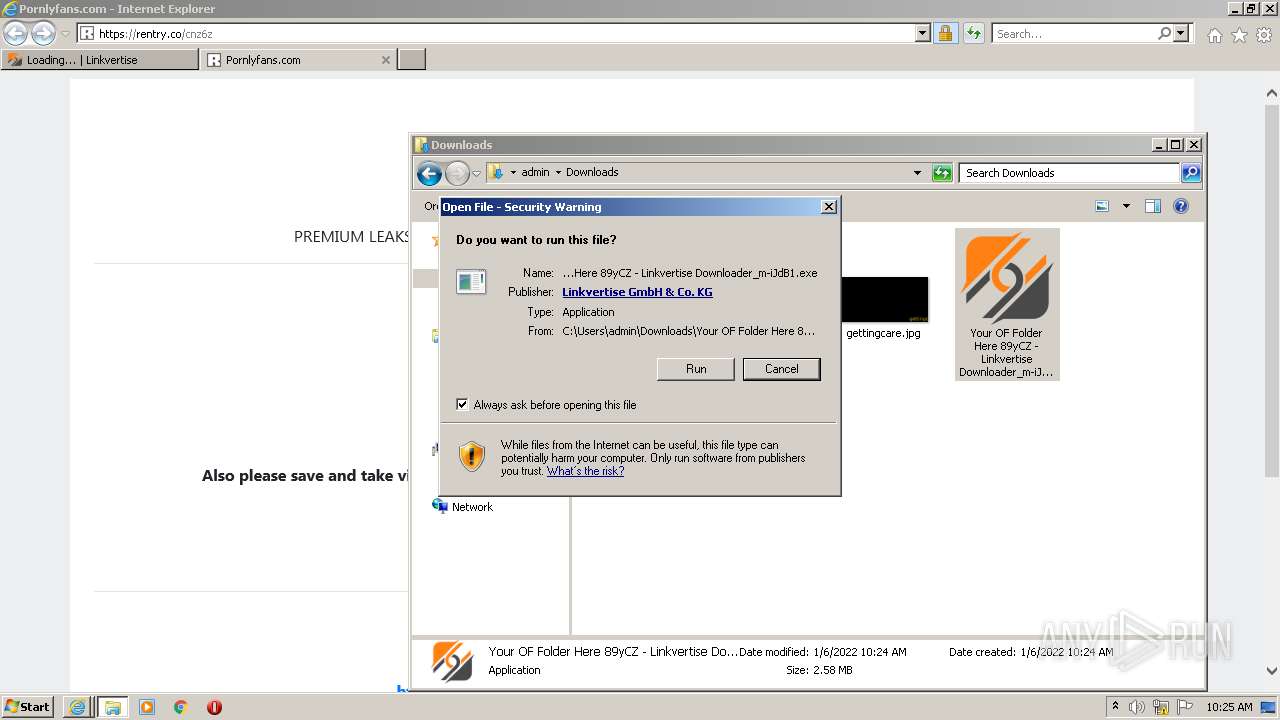Click Cancel in the security warning dialog

click(x=781, y=369)
